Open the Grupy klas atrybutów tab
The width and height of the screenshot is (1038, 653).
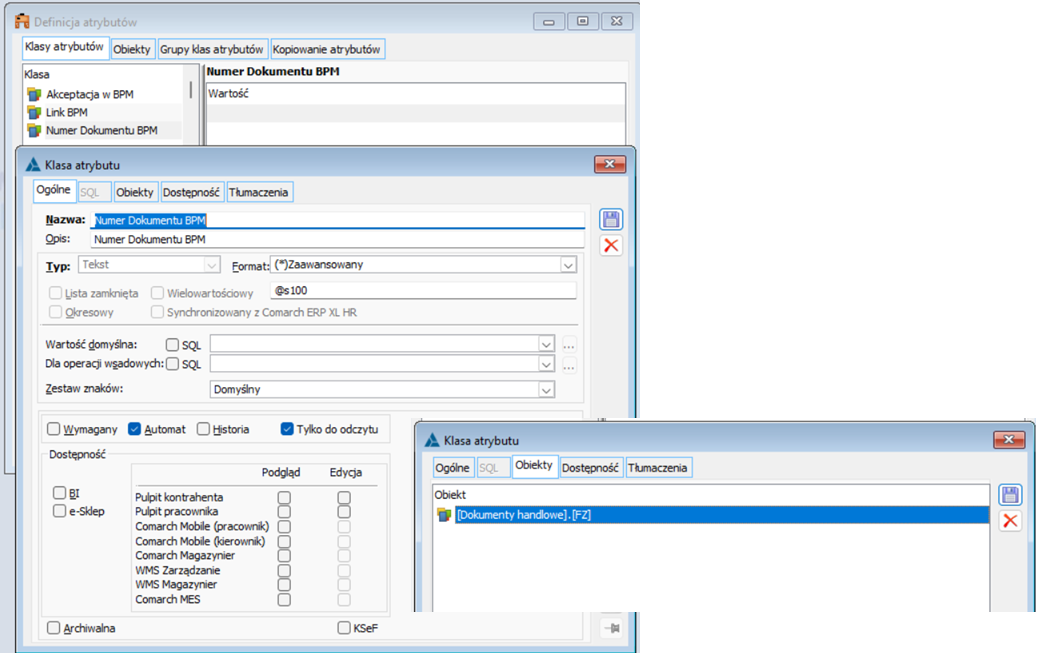click(212, 49)
